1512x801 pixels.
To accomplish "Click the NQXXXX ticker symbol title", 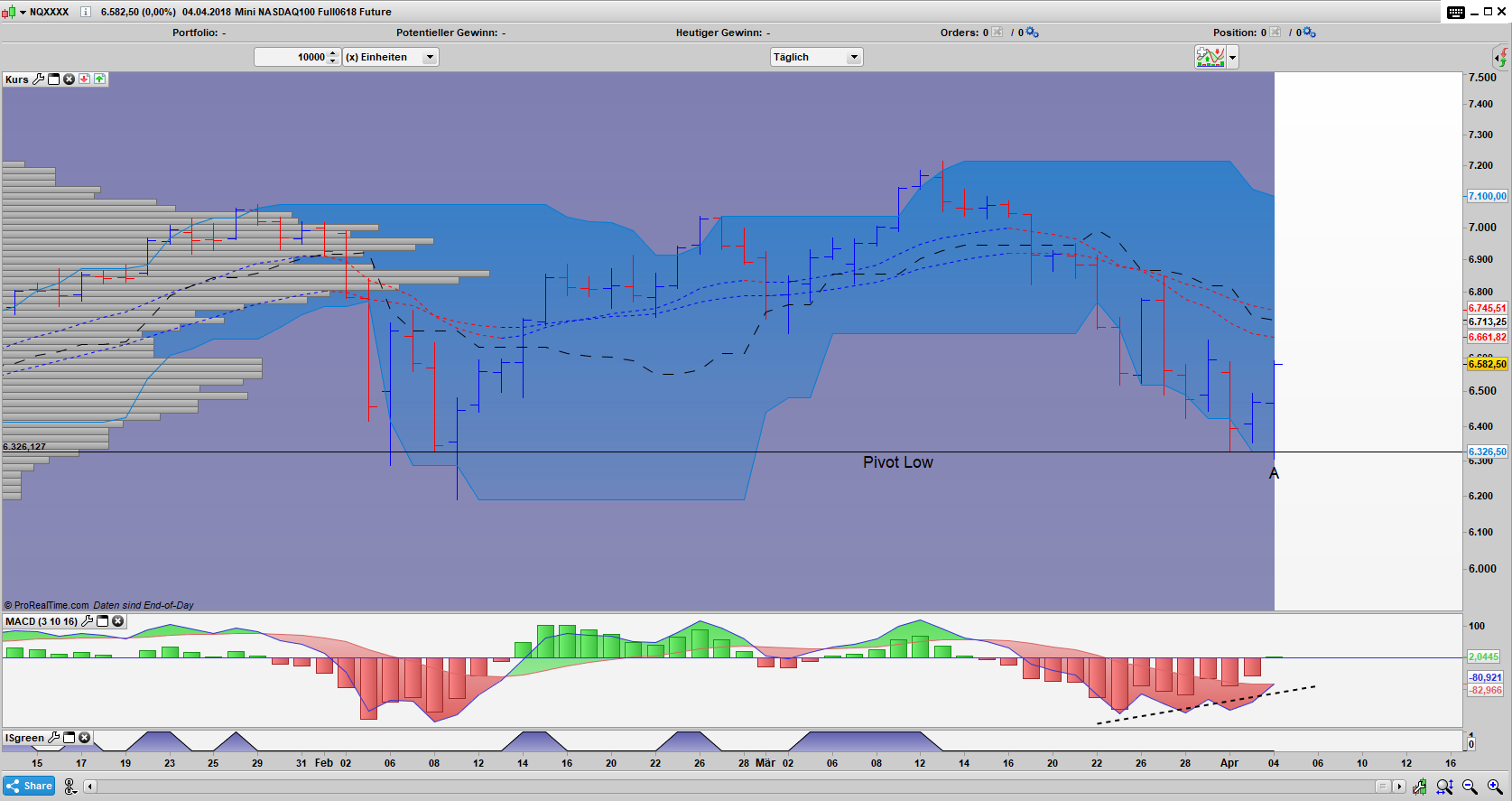I will click(49, 12).
